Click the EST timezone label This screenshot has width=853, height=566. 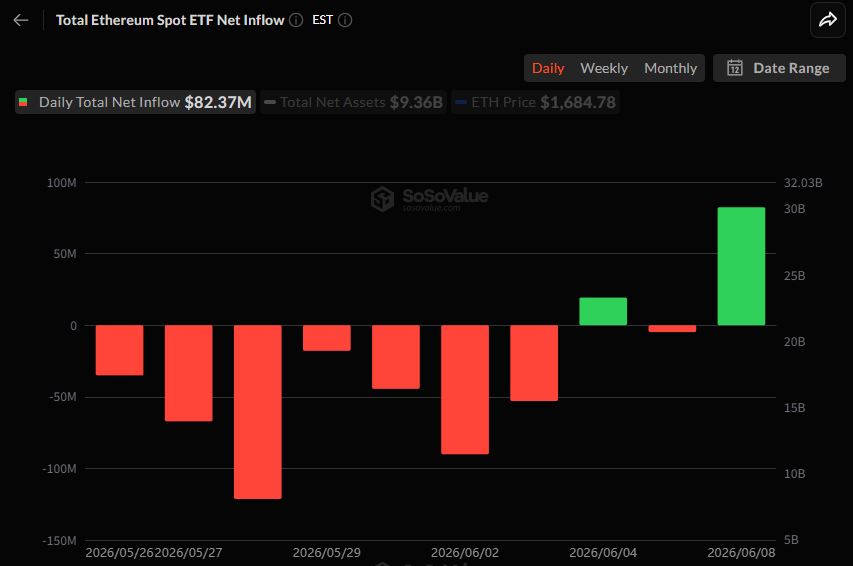pos(322,20)
